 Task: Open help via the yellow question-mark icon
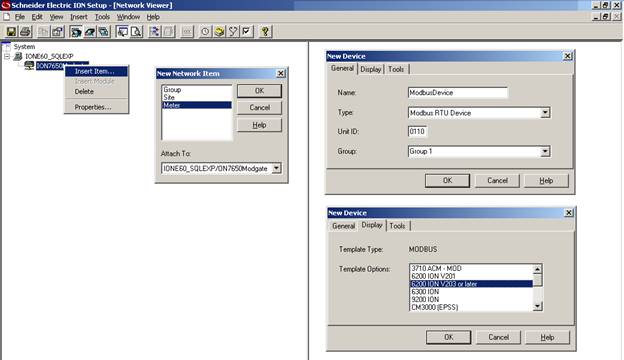coord(265,31)
